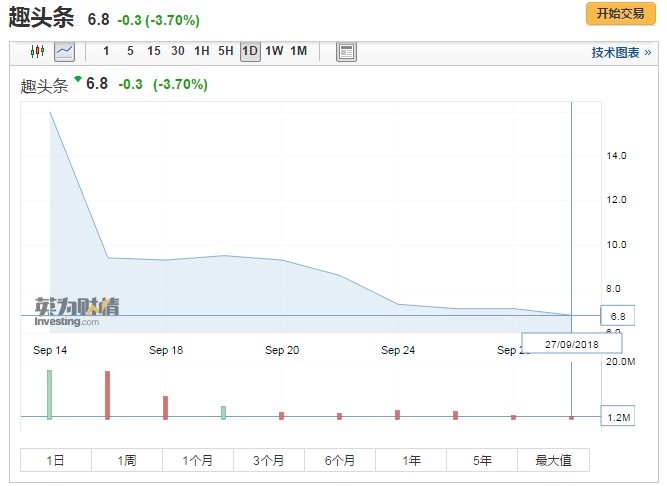This screenshot has width=667, height=486.
Task: Select the area line chart icon
Action: pyautogui.click(x=65, y=52)
